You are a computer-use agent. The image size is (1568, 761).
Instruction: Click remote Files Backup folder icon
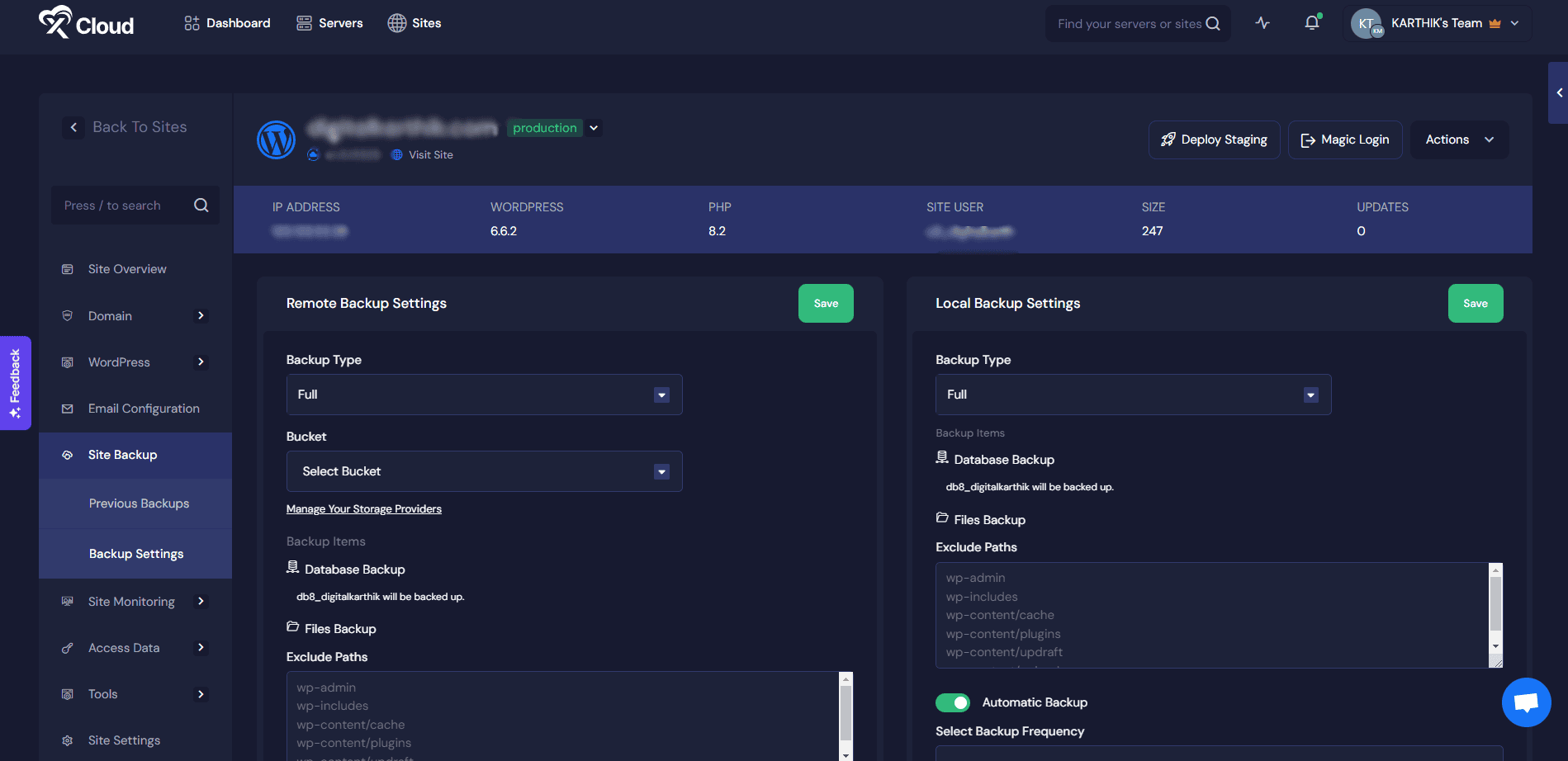tap(292, 627)
